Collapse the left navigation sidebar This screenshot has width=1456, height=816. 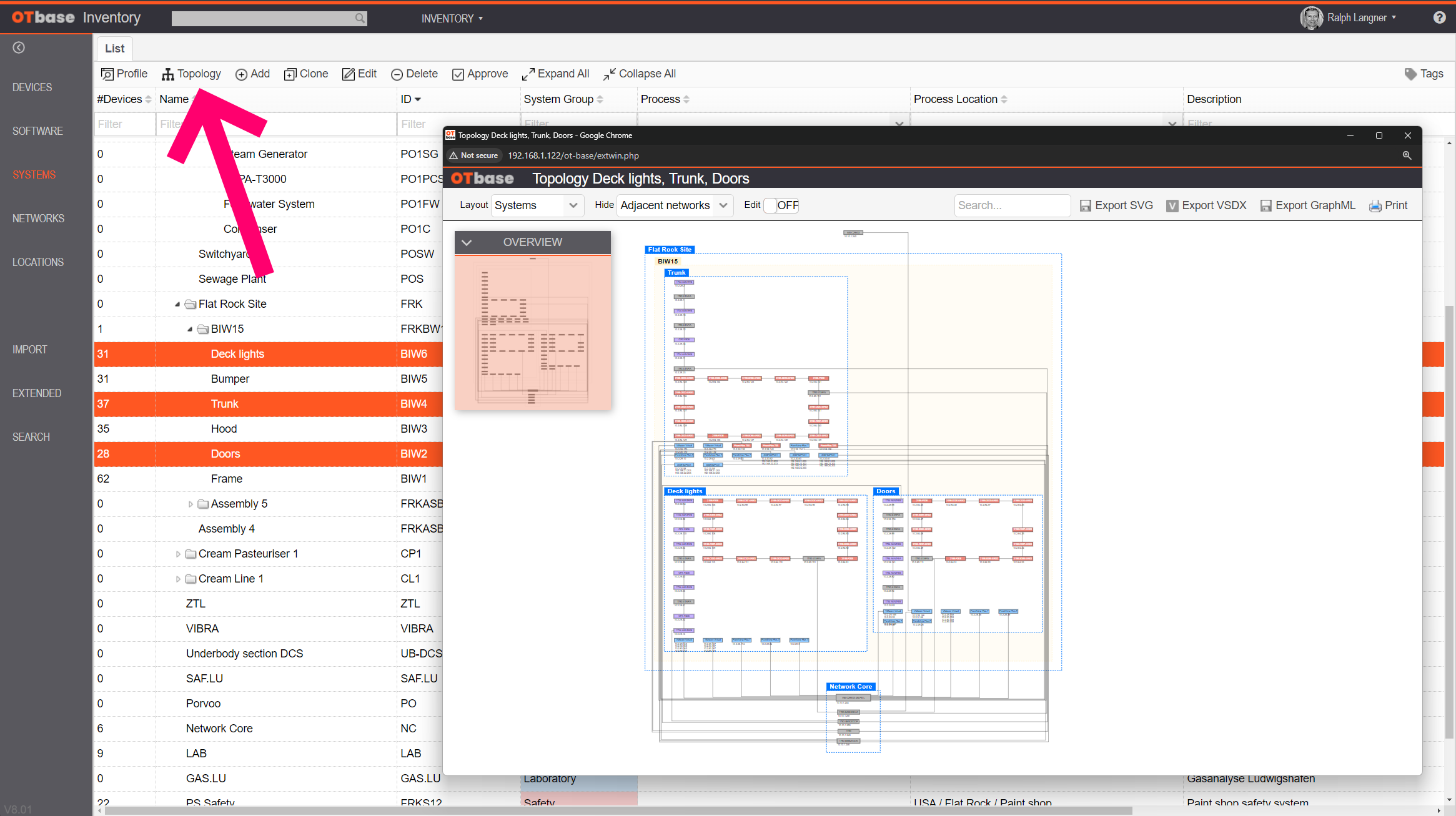coord(19,47)
